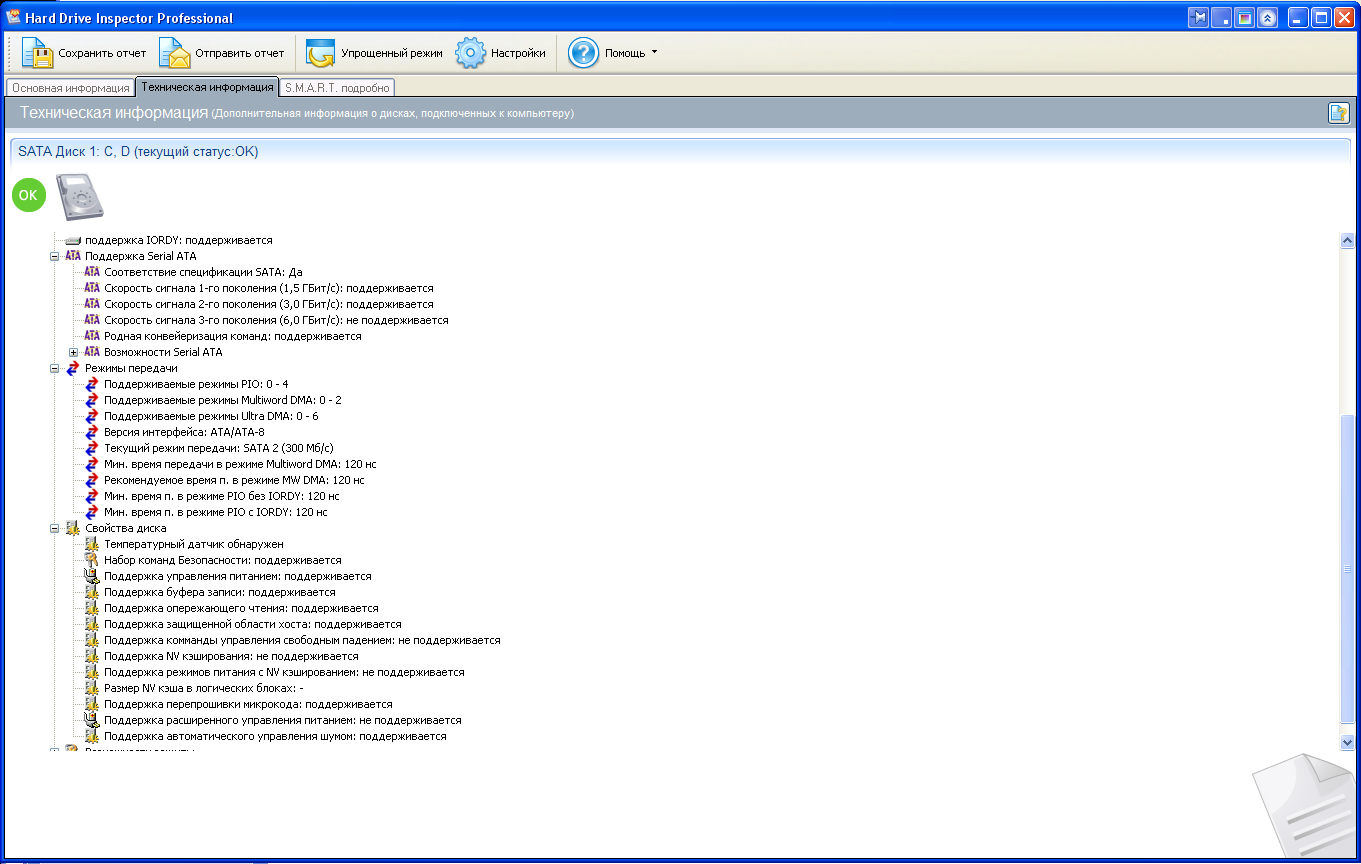Image resolution: width=1361 pixels, height=864 pixels.
Task: Click the double-chevron roll-up title bar button
Action: (1267, 18)
